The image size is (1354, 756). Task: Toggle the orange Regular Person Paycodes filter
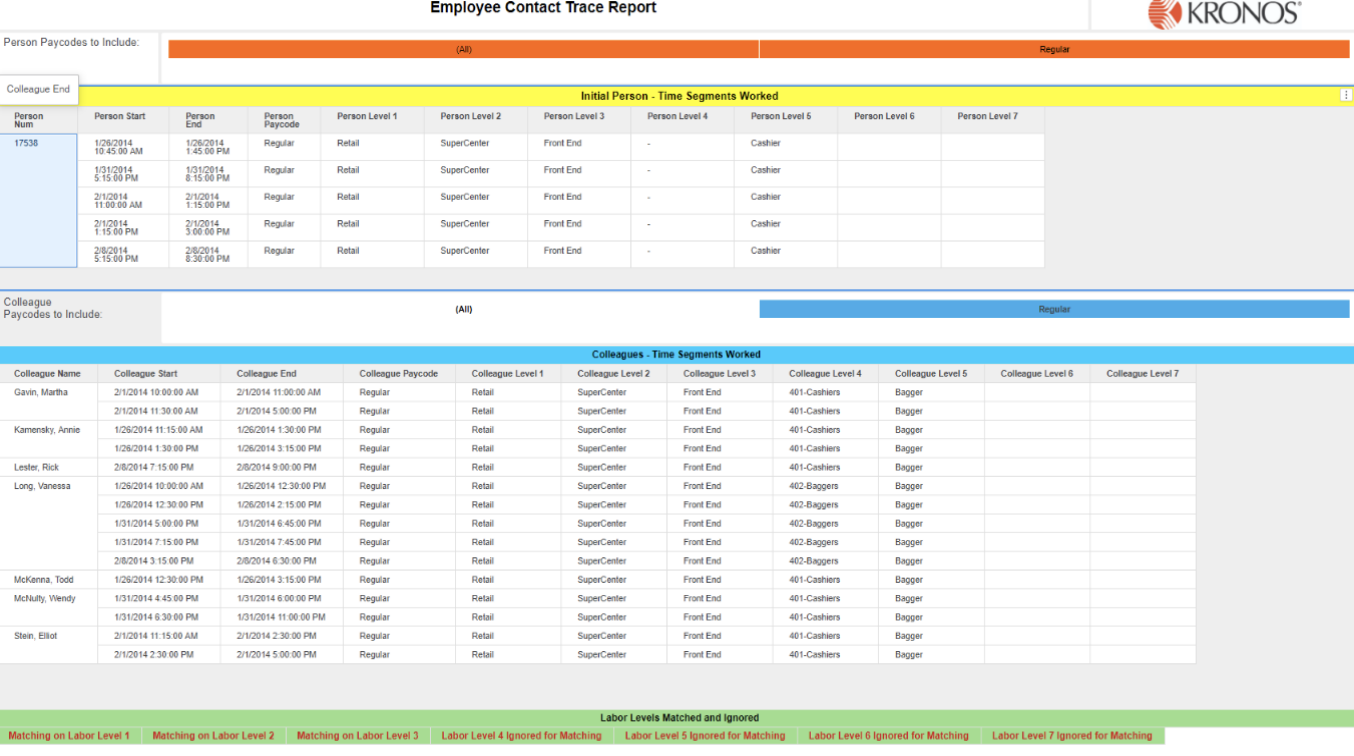pos(1054,49)
